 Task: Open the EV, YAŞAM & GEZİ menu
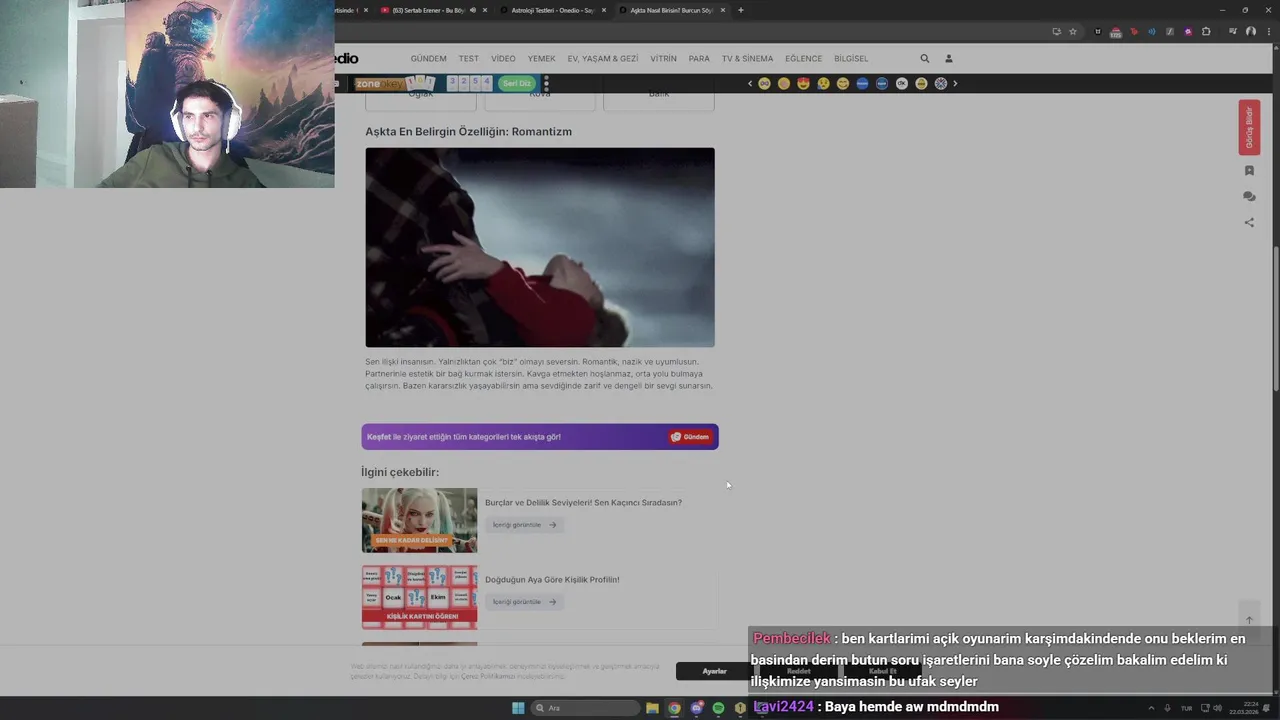pos(603,59)
